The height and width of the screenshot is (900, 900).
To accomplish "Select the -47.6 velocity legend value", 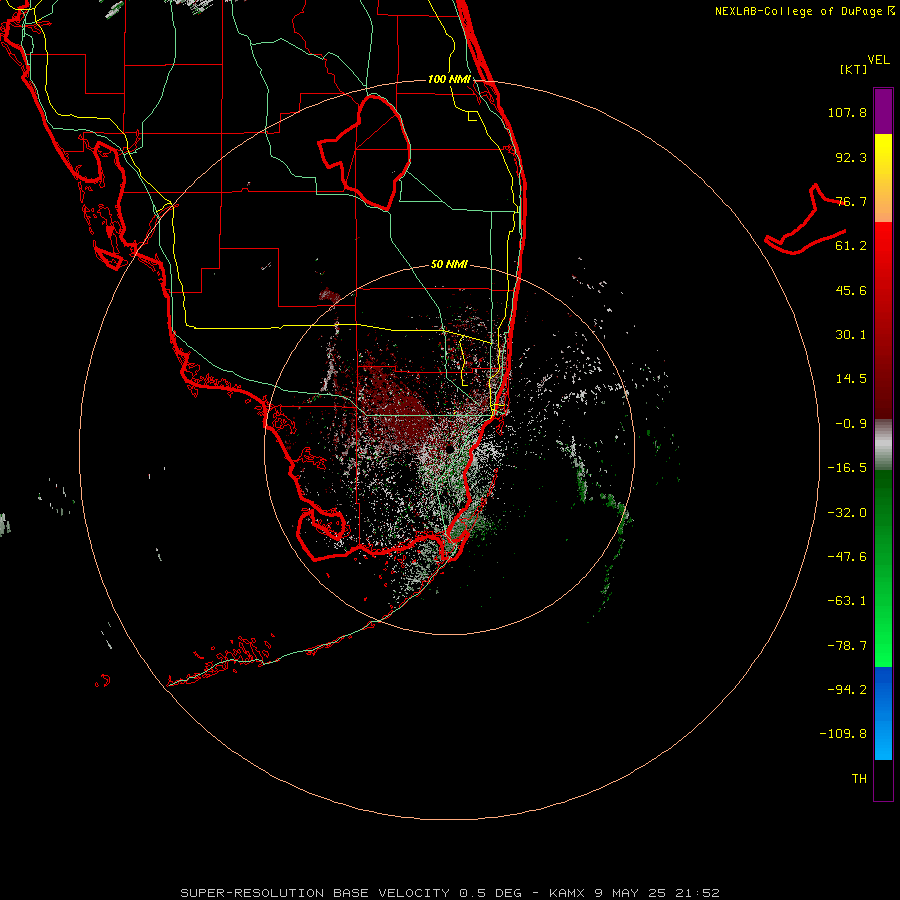I will pos(847,557).
